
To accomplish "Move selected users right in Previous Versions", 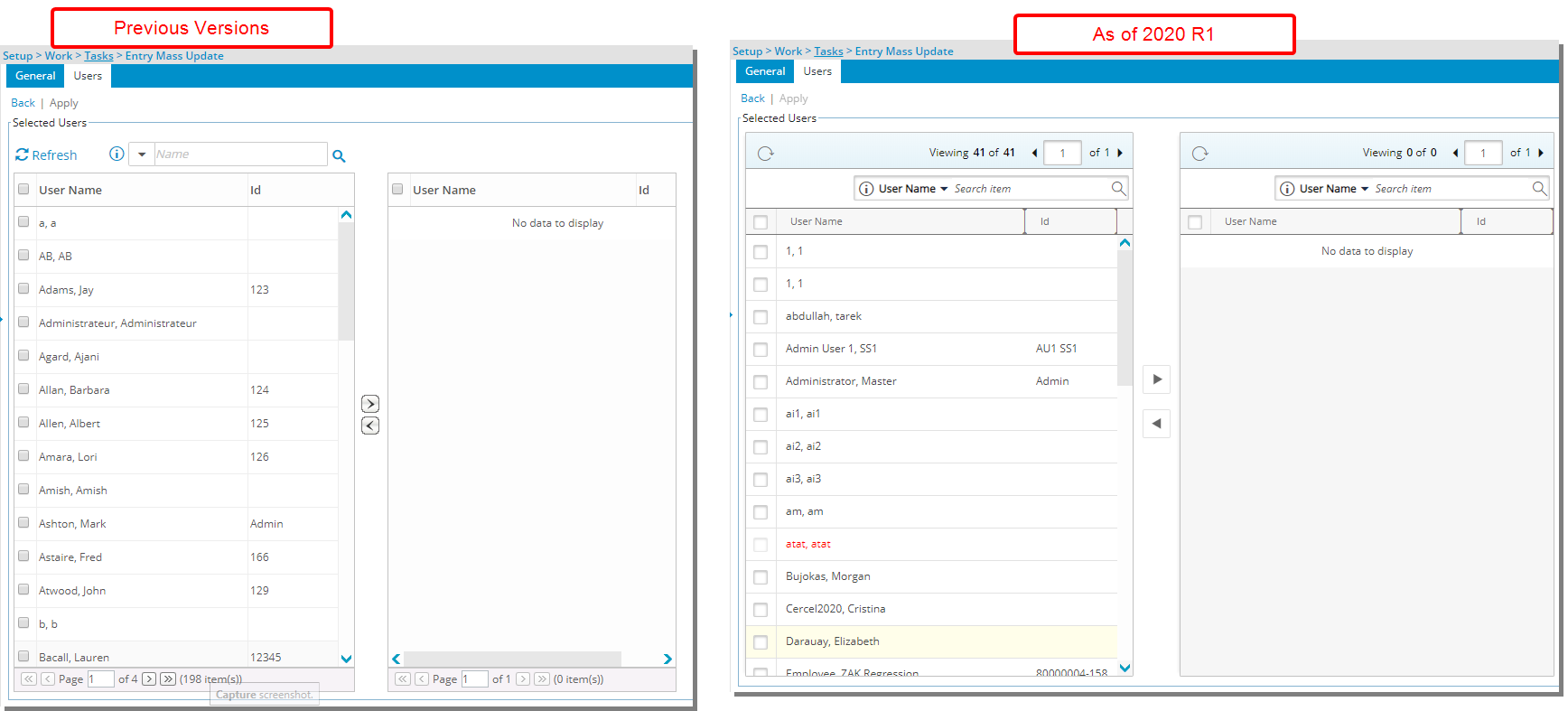I will (x=370, y=404).
